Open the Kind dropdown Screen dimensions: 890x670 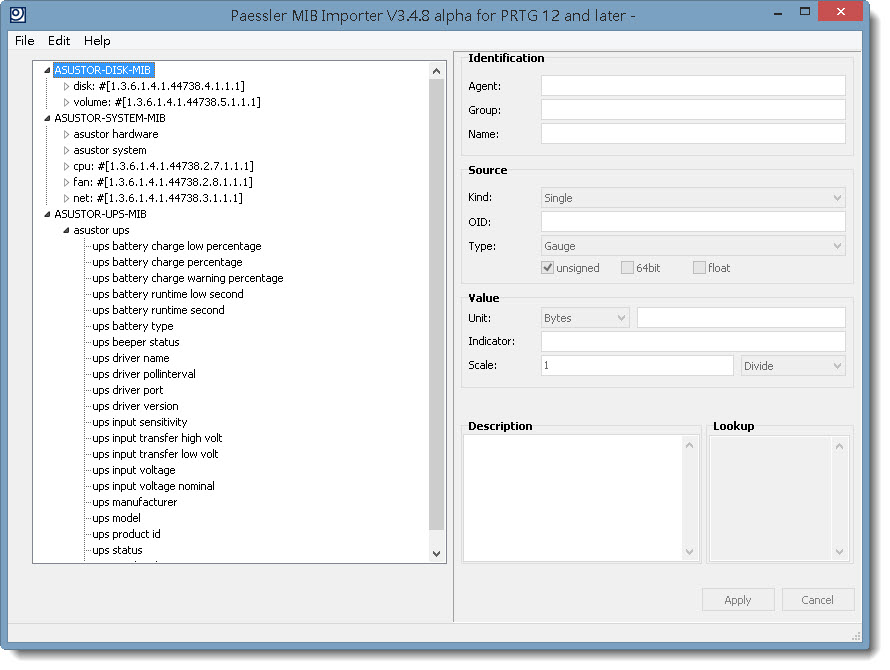(x=693, y=198)
